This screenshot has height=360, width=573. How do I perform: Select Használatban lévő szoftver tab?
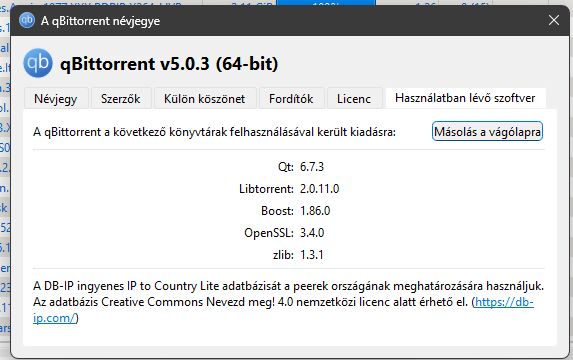coord(465,98)
